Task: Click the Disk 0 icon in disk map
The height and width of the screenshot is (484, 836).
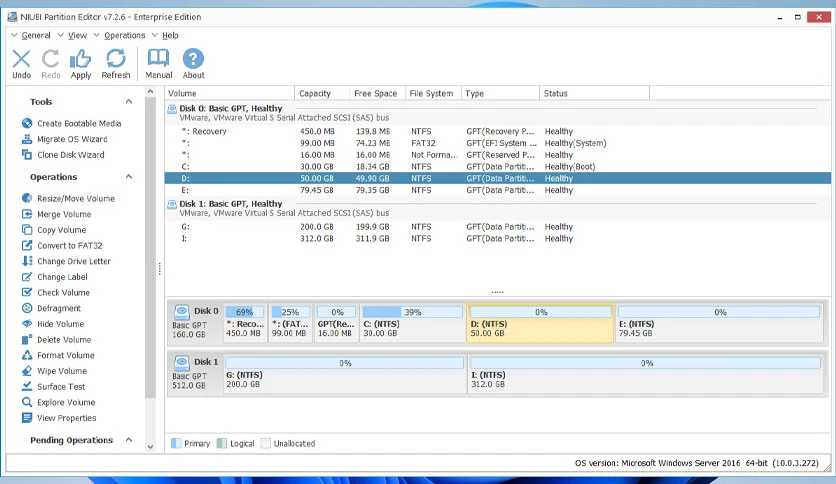Action: coord(182,312)
